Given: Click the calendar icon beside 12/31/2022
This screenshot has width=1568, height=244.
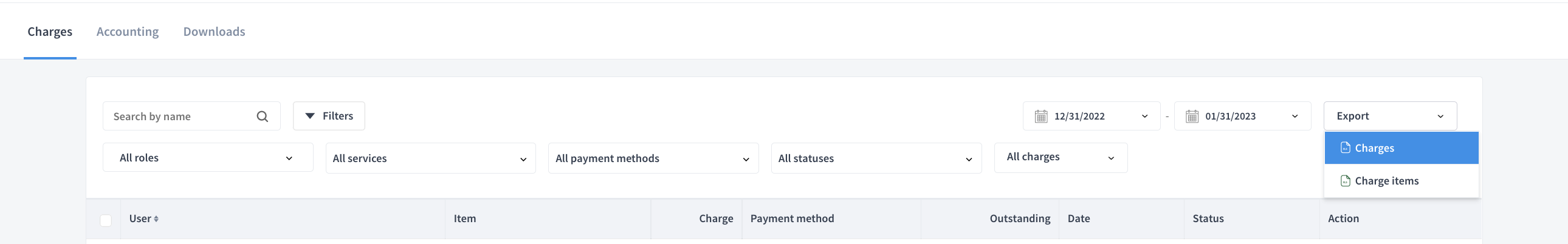Looking at the screenshot, I should point(1041,116).
